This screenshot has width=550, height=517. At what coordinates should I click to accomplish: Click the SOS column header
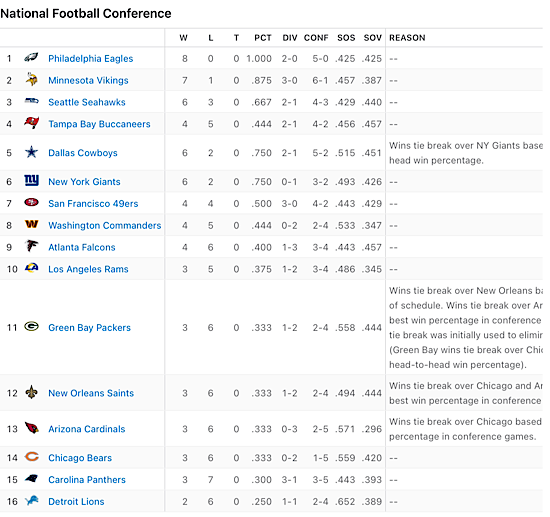point(346,38)
